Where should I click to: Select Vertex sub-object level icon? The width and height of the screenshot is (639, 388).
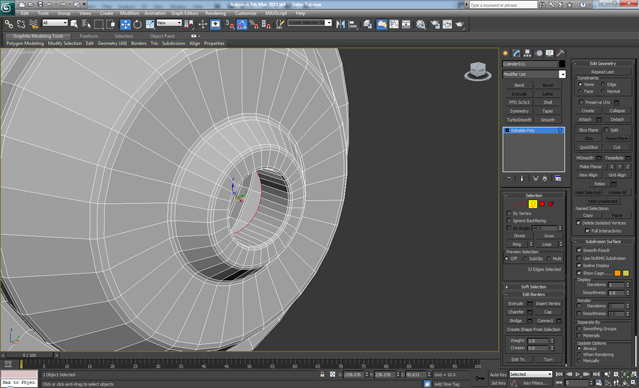tap(515, 204)
